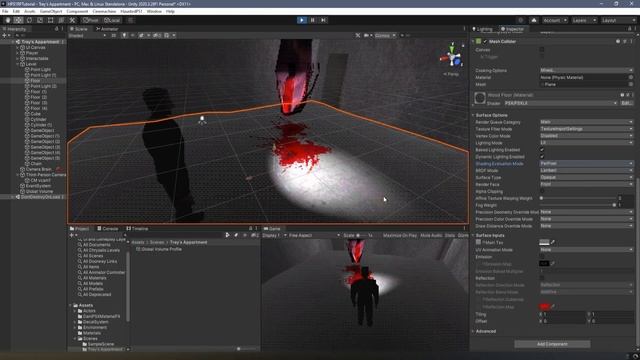
Task: Switch to the Console tab
Action: click(x=108, y=229)
